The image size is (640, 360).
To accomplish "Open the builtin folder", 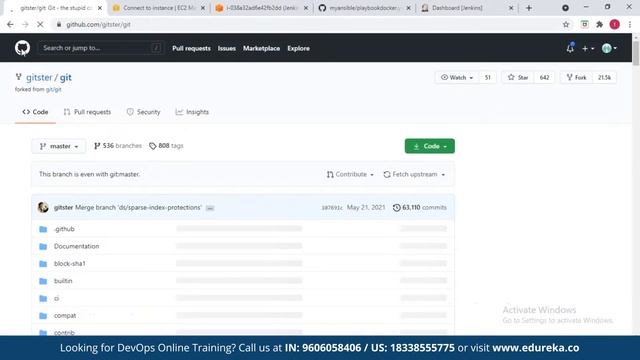I will (63, 281).
